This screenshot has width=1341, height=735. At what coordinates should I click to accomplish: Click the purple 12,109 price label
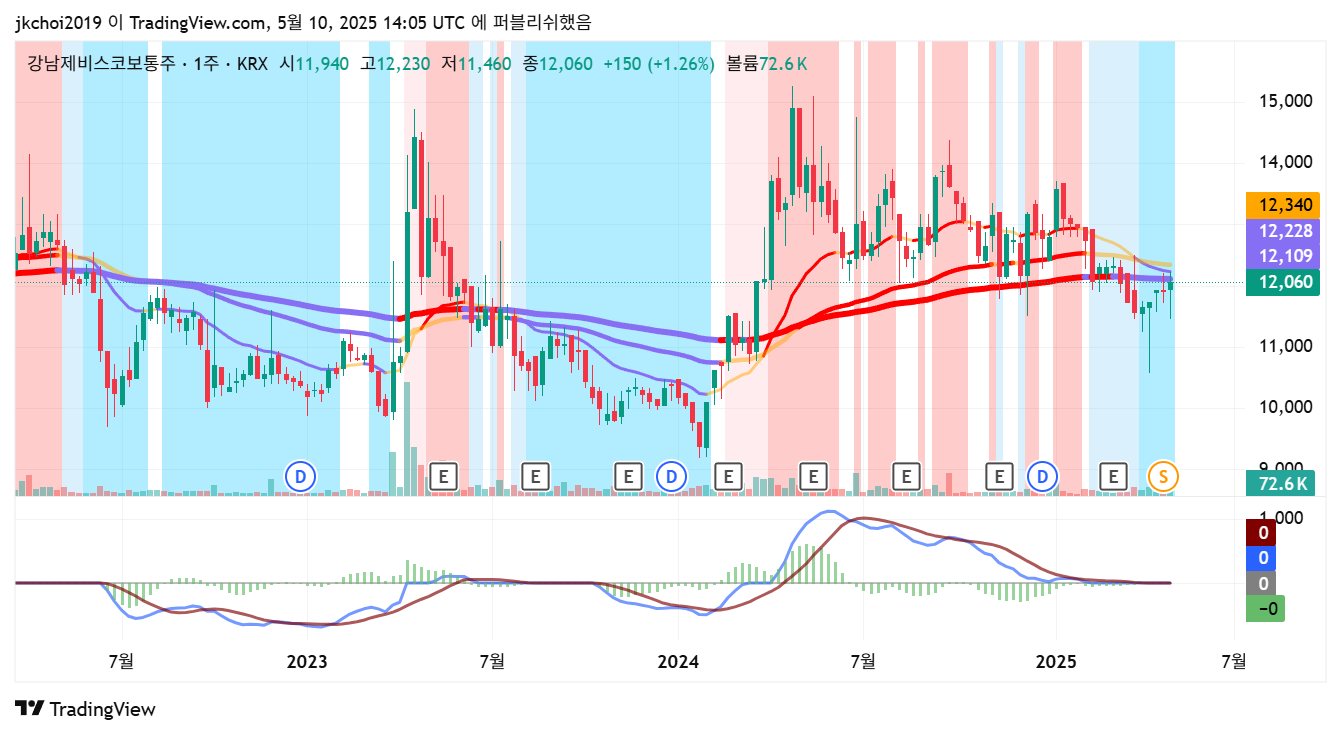tap(1285, 256)
